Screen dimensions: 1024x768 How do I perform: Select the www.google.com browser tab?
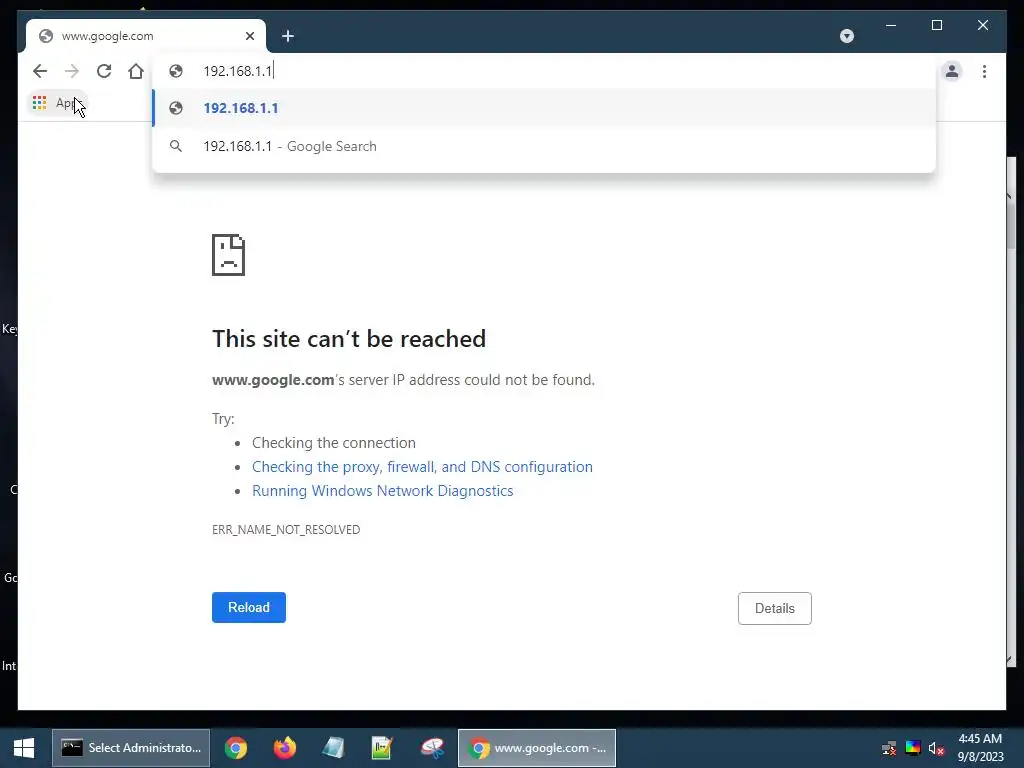pos(145,36)
